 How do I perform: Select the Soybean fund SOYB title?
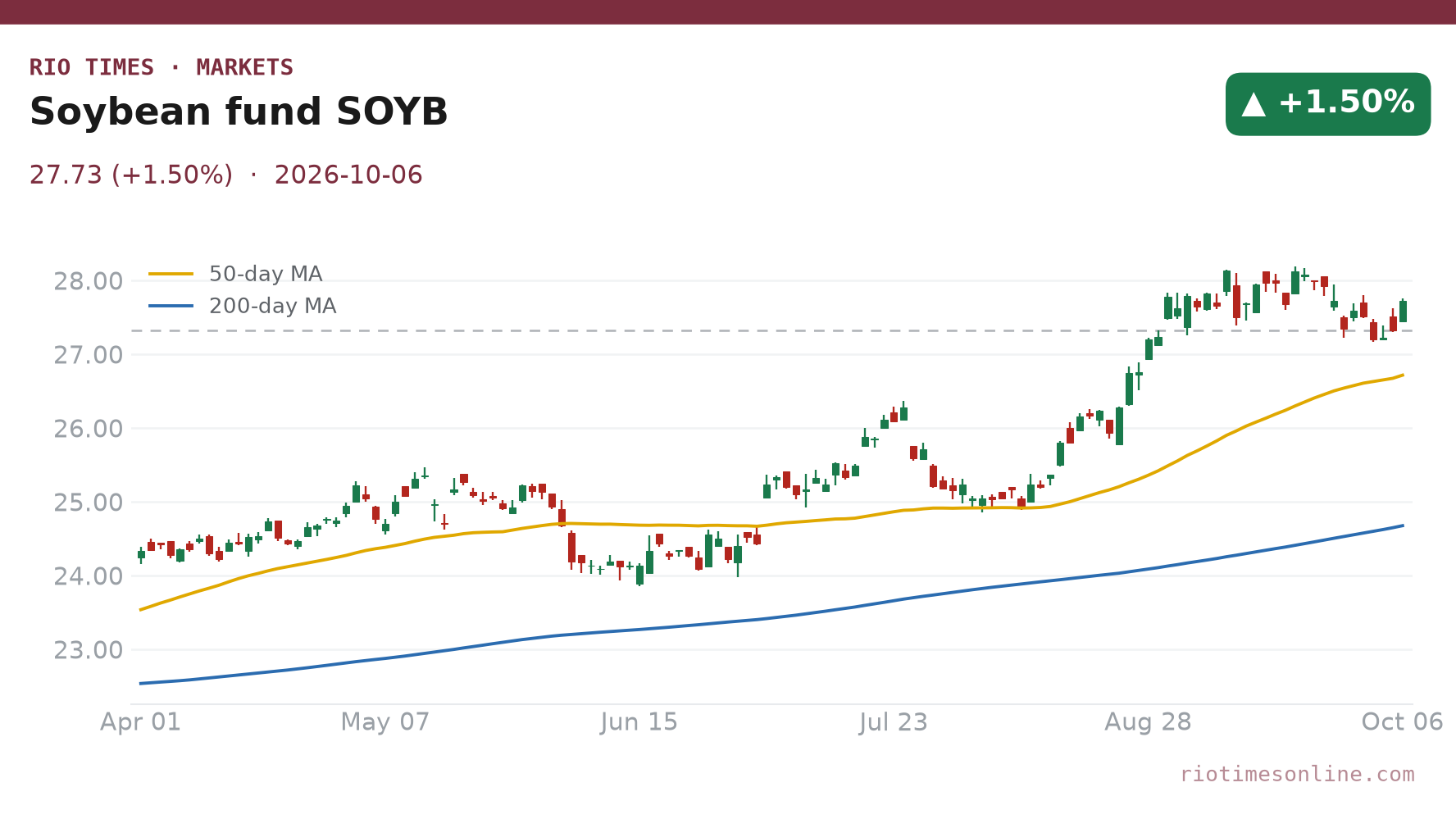(239, 112)
